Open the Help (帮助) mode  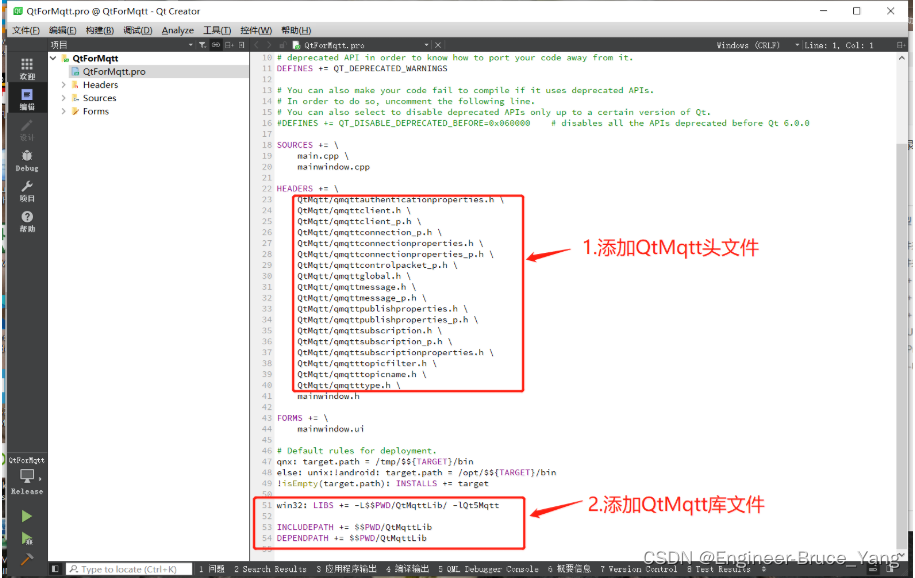(x=27, y=221)
